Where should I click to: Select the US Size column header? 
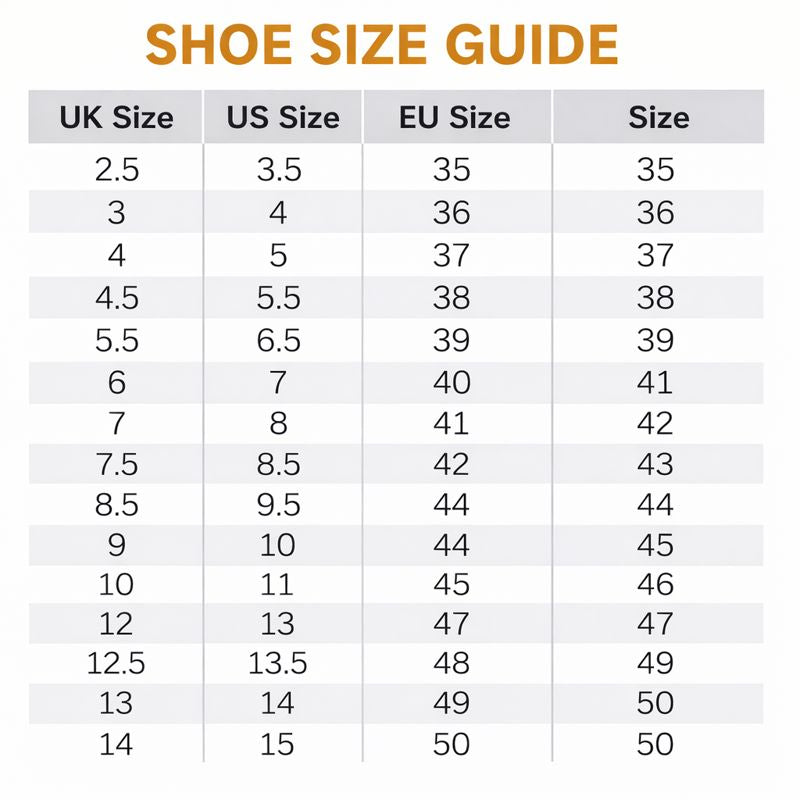click(x=283, y=118)
